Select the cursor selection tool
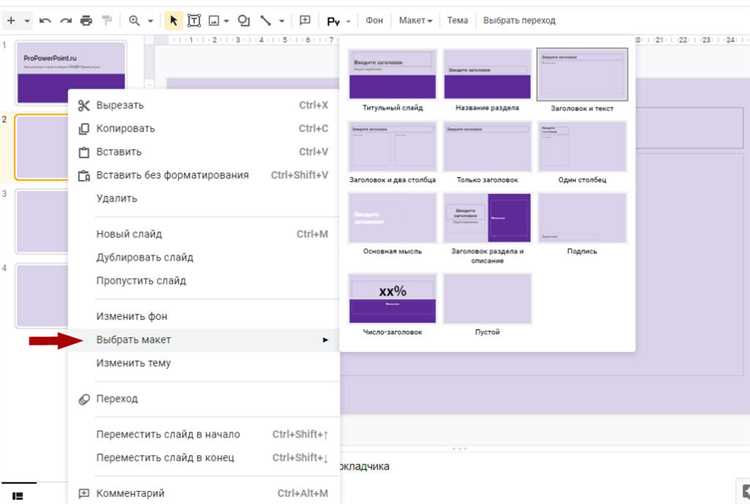This screenshot has height=504, width=750. click(x=173, y=21)
